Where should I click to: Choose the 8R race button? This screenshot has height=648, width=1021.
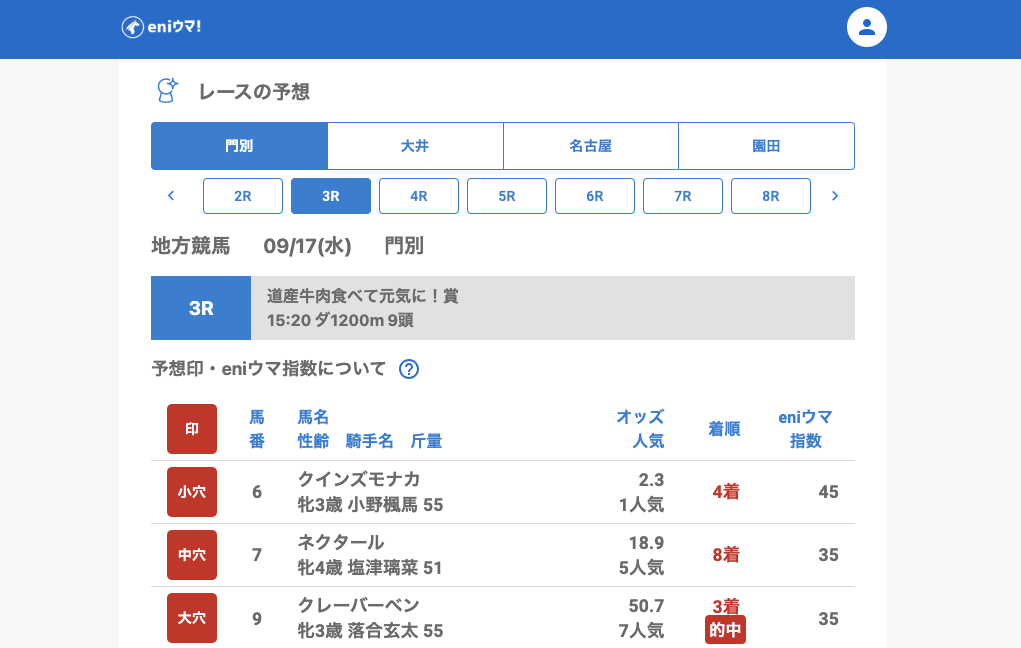coord(771,196)
